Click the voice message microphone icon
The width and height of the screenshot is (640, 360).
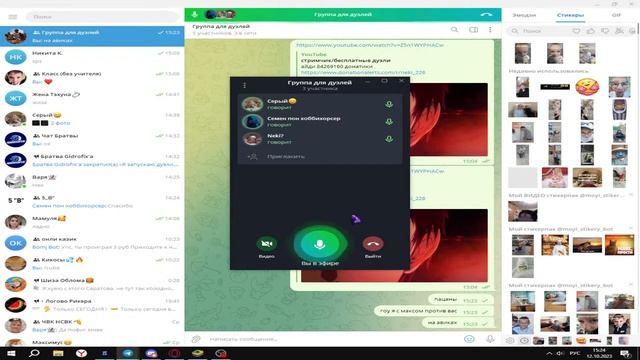pyautogui.click(x=490, y=339)
